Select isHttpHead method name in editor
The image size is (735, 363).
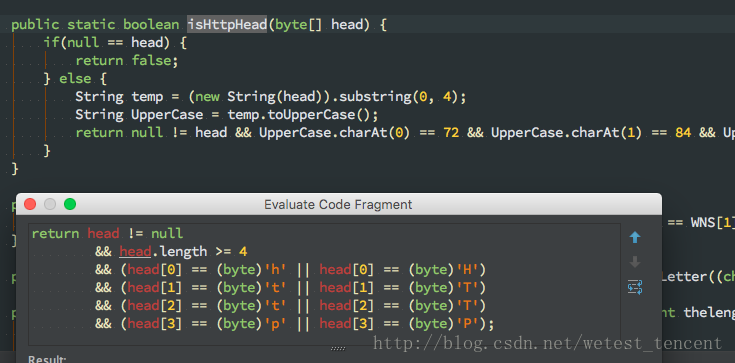pyautogui.click(x=227, y=24)
